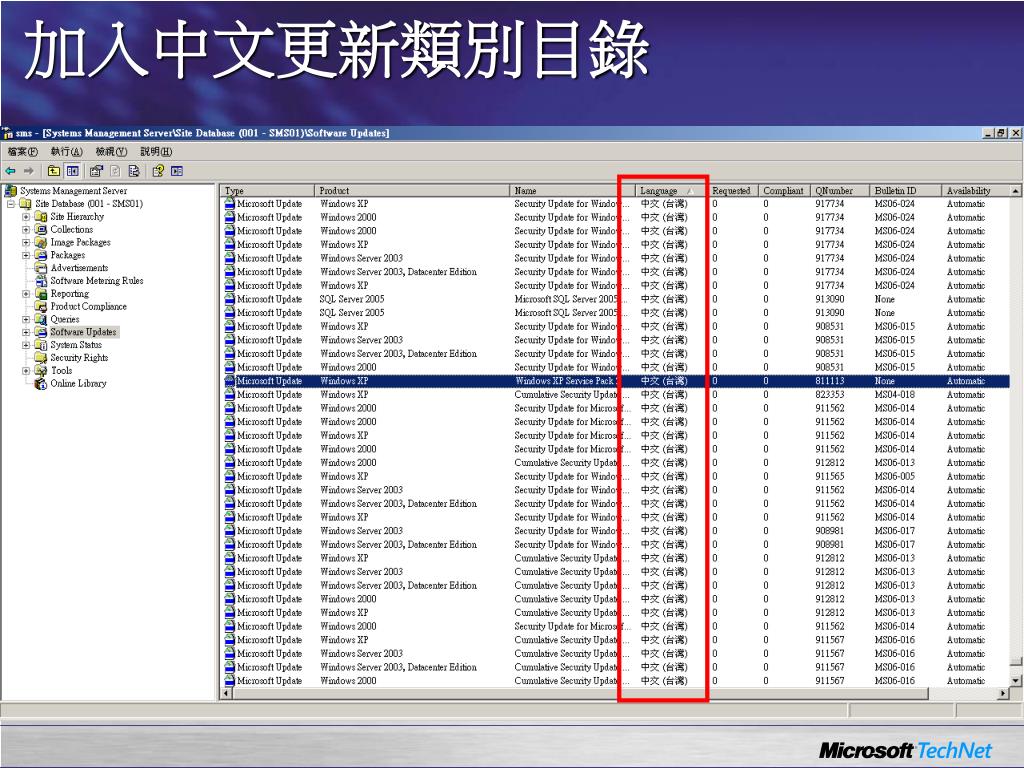Screen dimensions: 1024x768
Task: Restore the inner console window
Action: click(x=1001, y=133)
